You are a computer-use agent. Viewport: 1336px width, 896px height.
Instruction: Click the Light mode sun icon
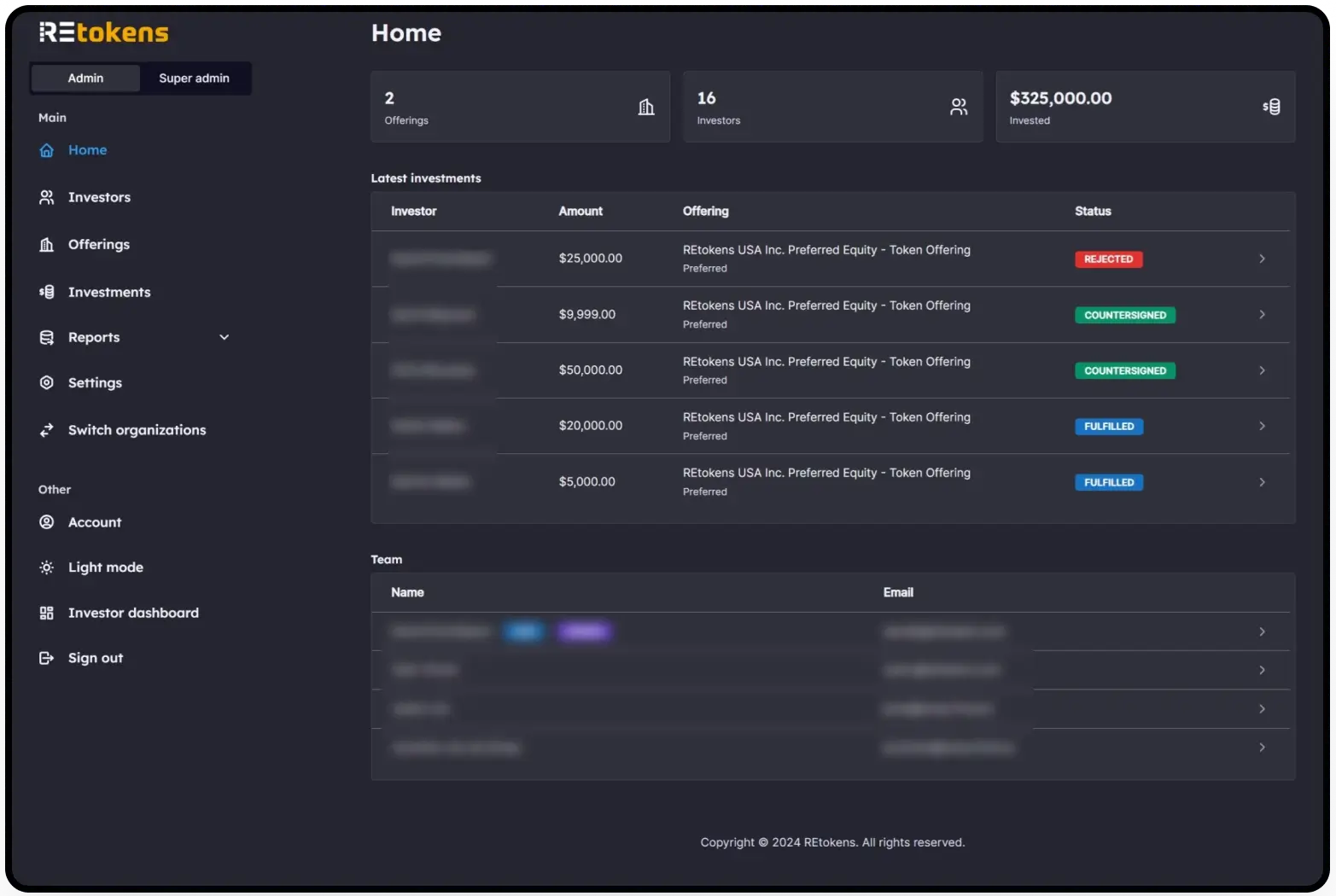[x=47, y=567]
